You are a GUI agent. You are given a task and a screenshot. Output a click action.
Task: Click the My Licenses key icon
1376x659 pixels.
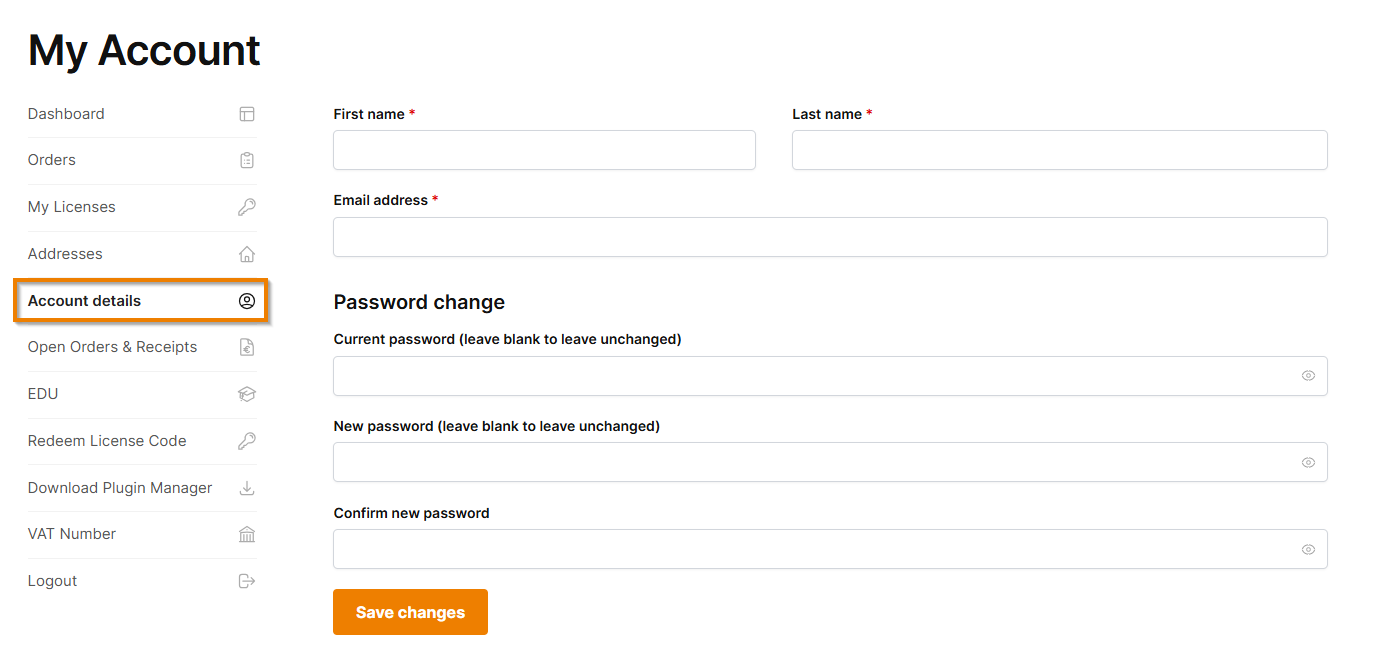point(247,207)
